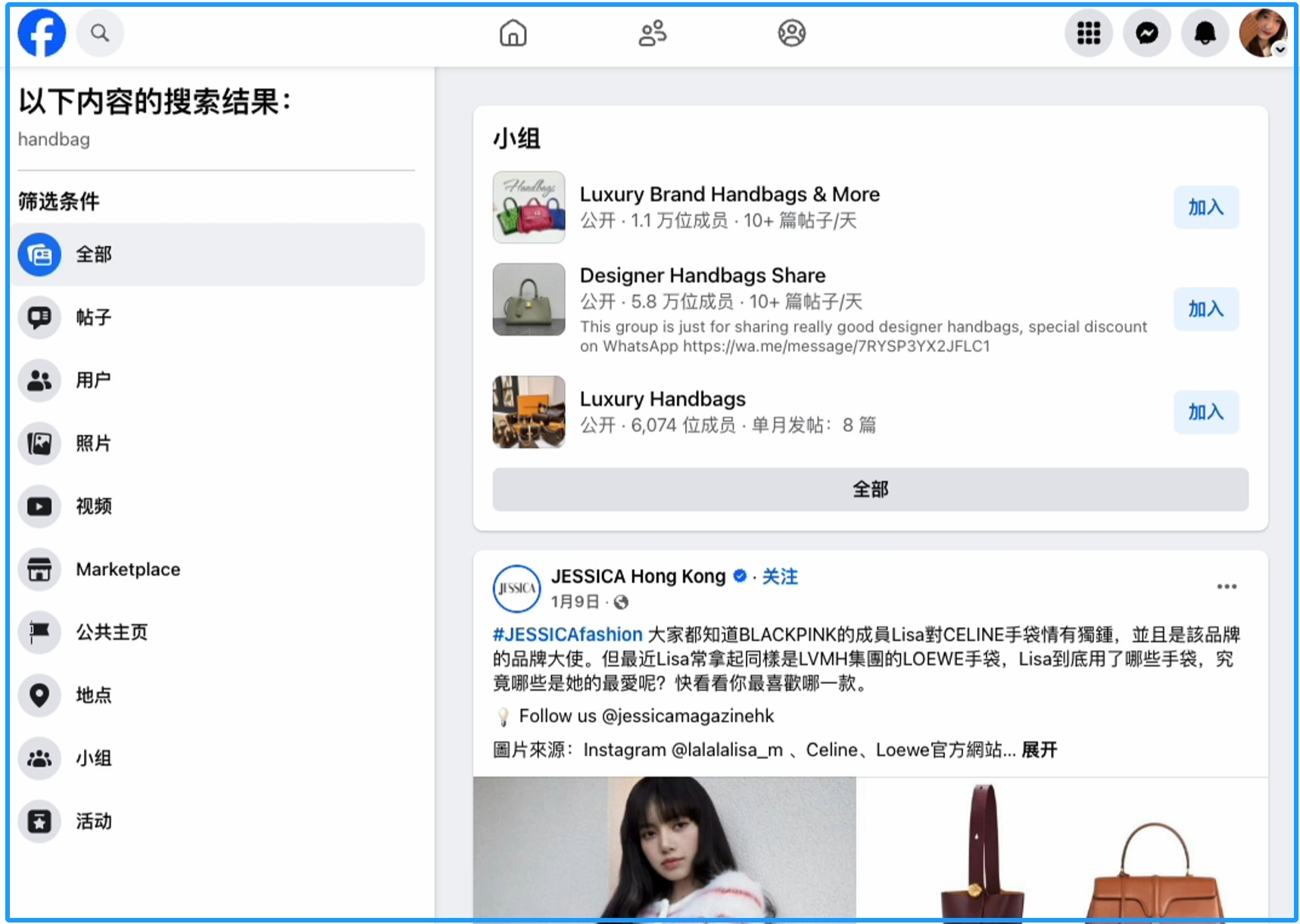This screenshot has width=1300, height=924.
Task: Open Messenger icon
Action: [1147, 33]
